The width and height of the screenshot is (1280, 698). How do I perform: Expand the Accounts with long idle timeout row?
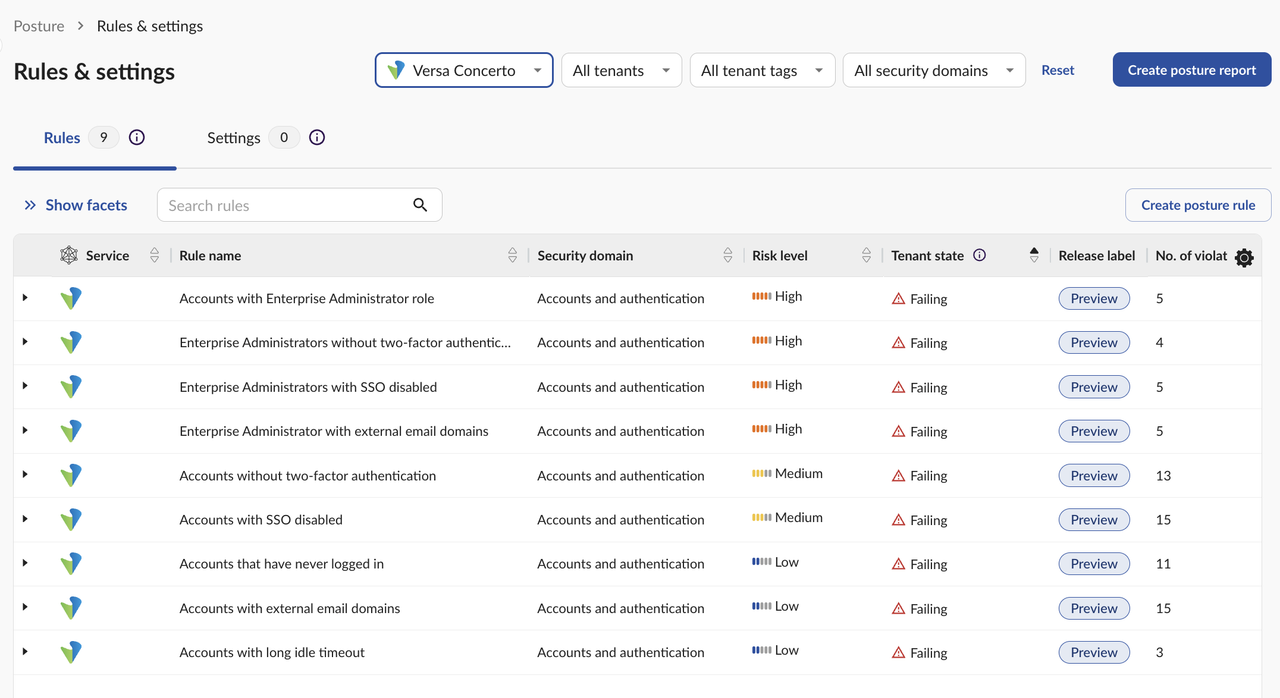[25, 652]
